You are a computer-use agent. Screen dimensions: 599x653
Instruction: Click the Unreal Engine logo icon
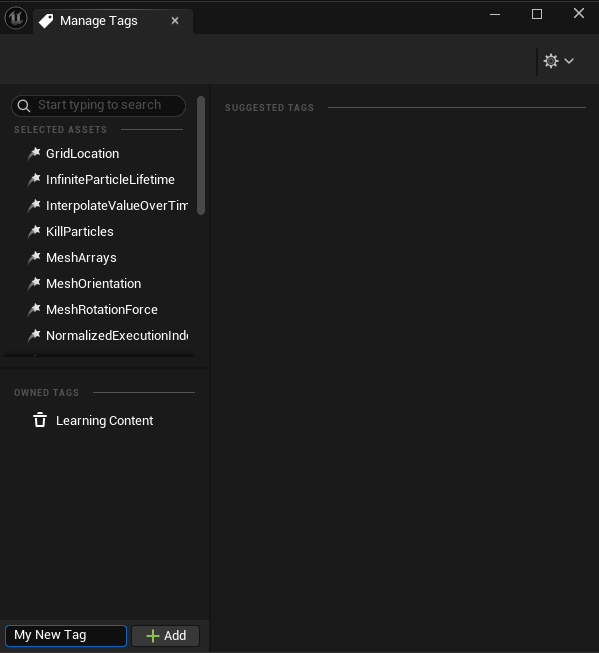(x=16, y=18)
